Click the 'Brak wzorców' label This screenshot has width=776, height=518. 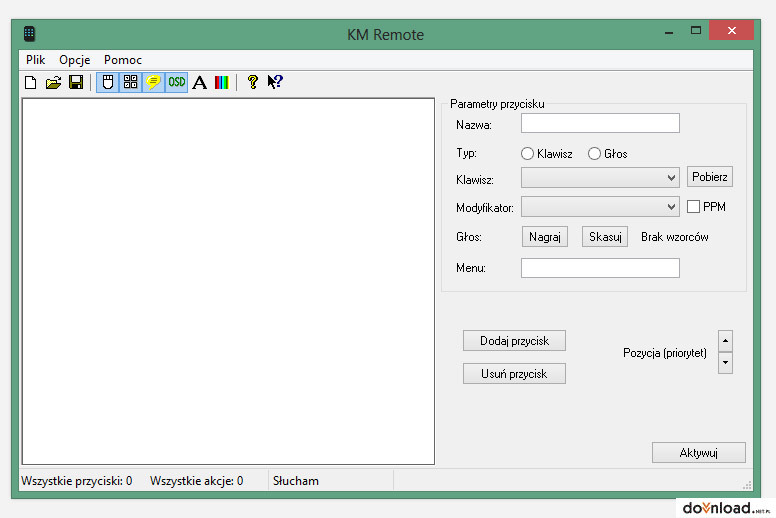(x=675, y=237)
